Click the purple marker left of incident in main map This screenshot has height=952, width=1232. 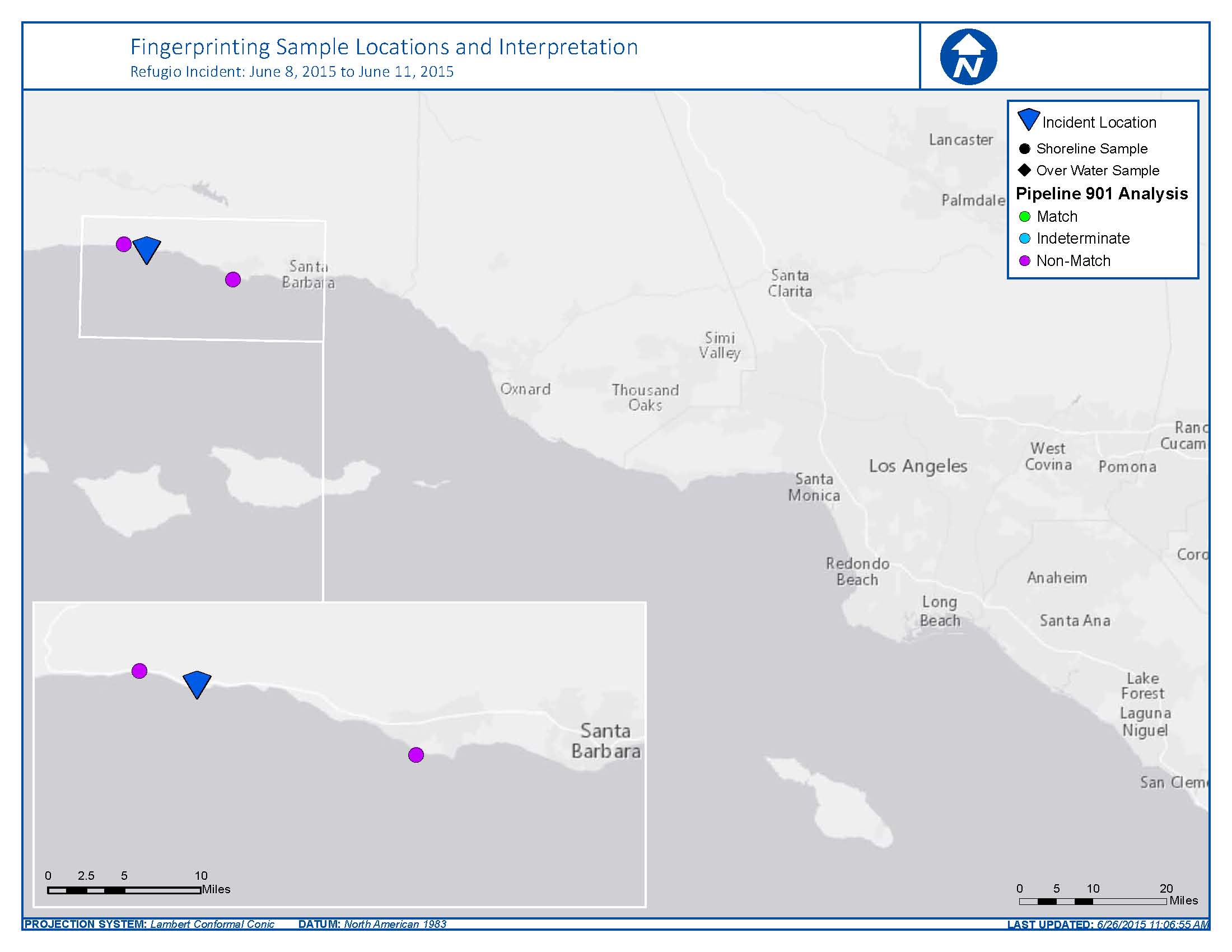(124, 244)
